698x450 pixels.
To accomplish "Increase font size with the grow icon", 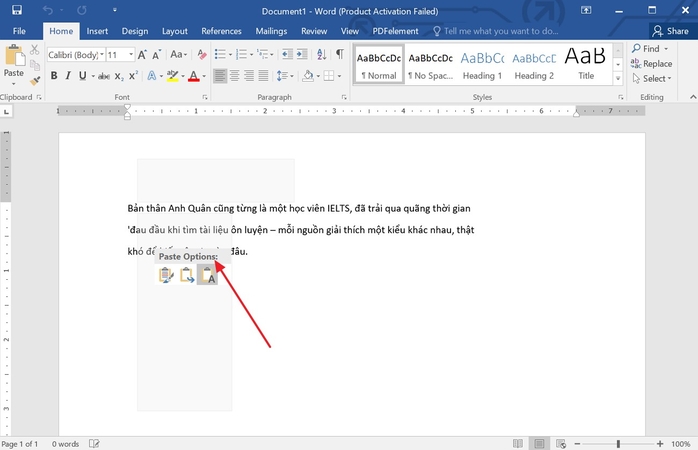I will (142, 55).
